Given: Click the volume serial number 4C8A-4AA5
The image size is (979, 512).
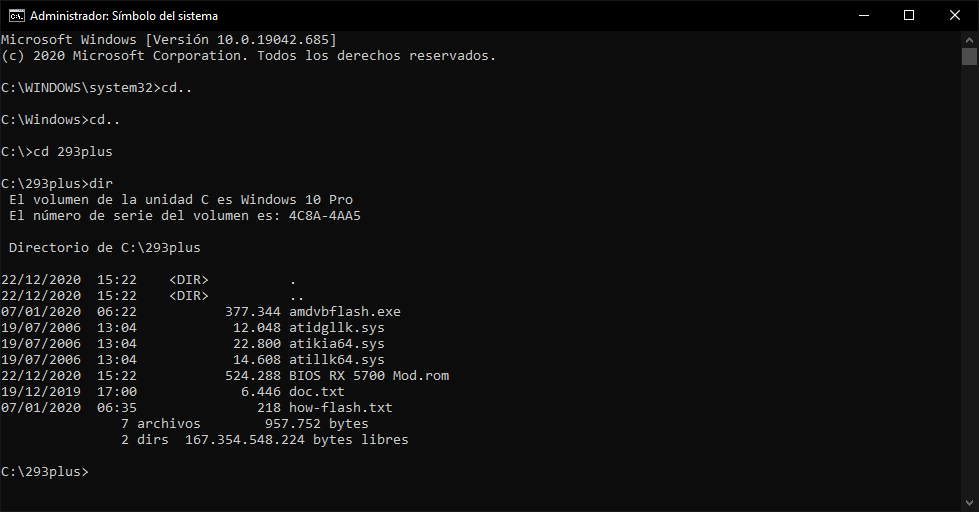Looking at the screenshot, I should 325,216.
